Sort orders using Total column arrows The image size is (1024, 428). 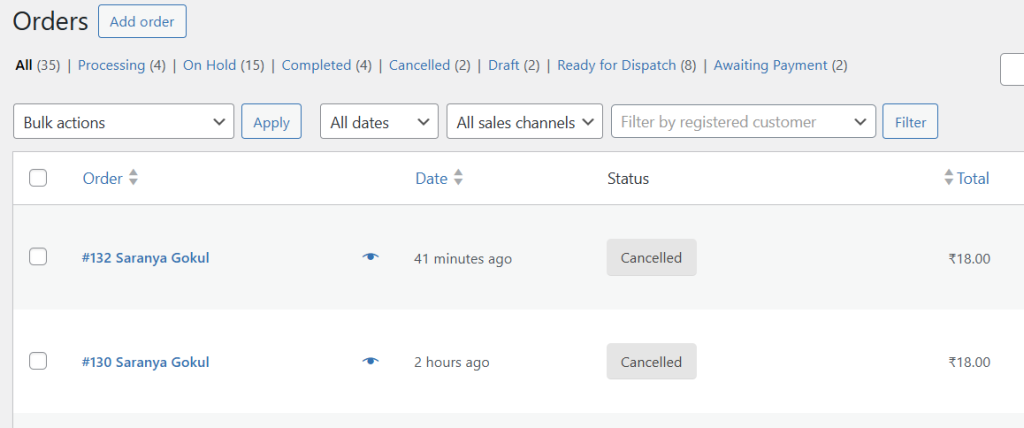[x=949, y=178]
